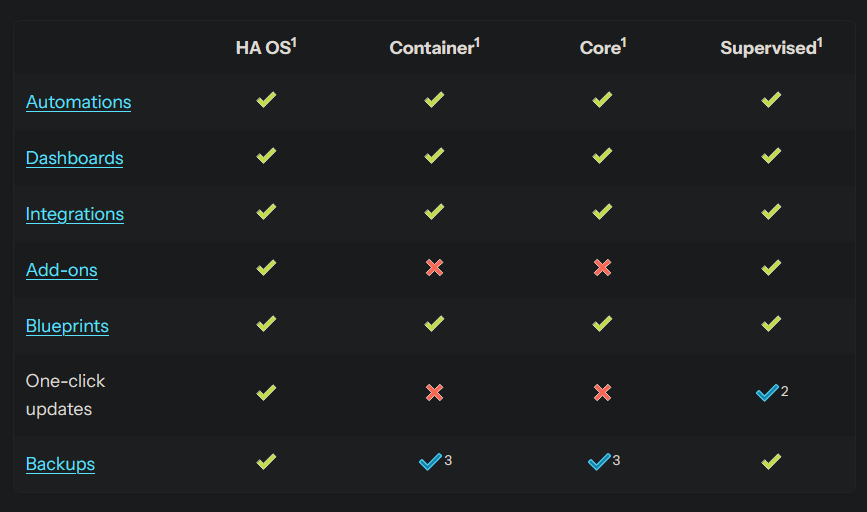Open the Blueprints link
The width and height of the screenshot is (867, 512).
click(x=67, y=326)
